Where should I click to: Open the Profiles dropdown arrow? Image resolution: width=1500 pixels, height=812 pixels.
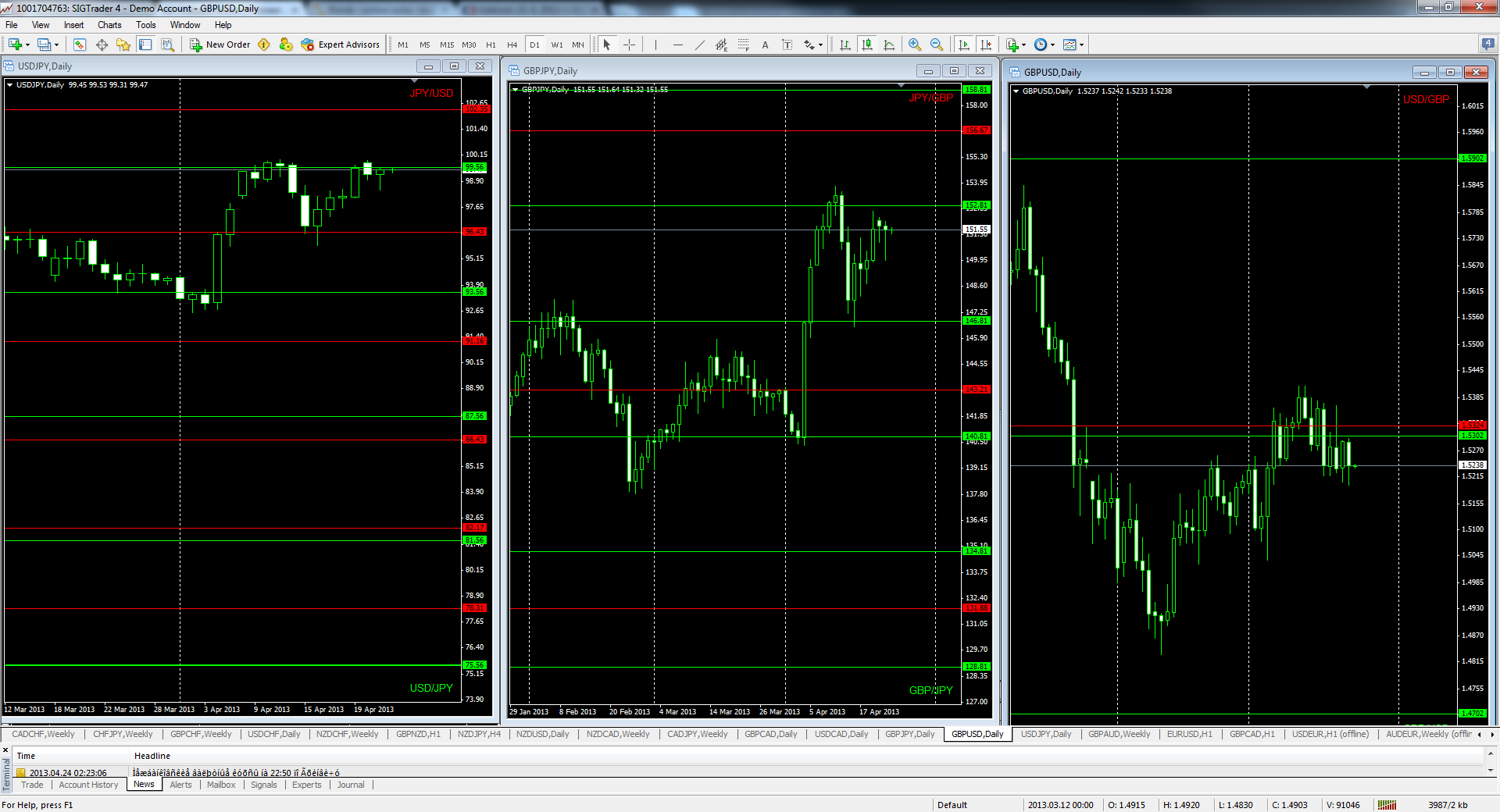[56, 45]
